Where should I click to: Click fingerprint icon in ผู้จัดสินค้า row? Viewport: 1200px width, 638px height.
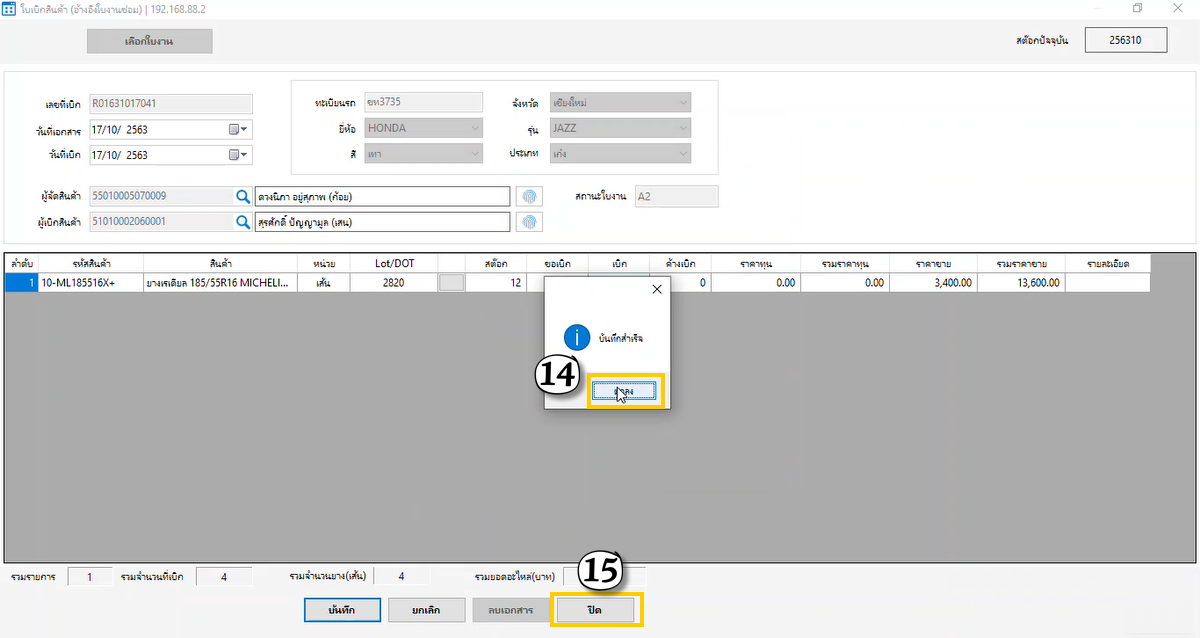coord(529,196)
